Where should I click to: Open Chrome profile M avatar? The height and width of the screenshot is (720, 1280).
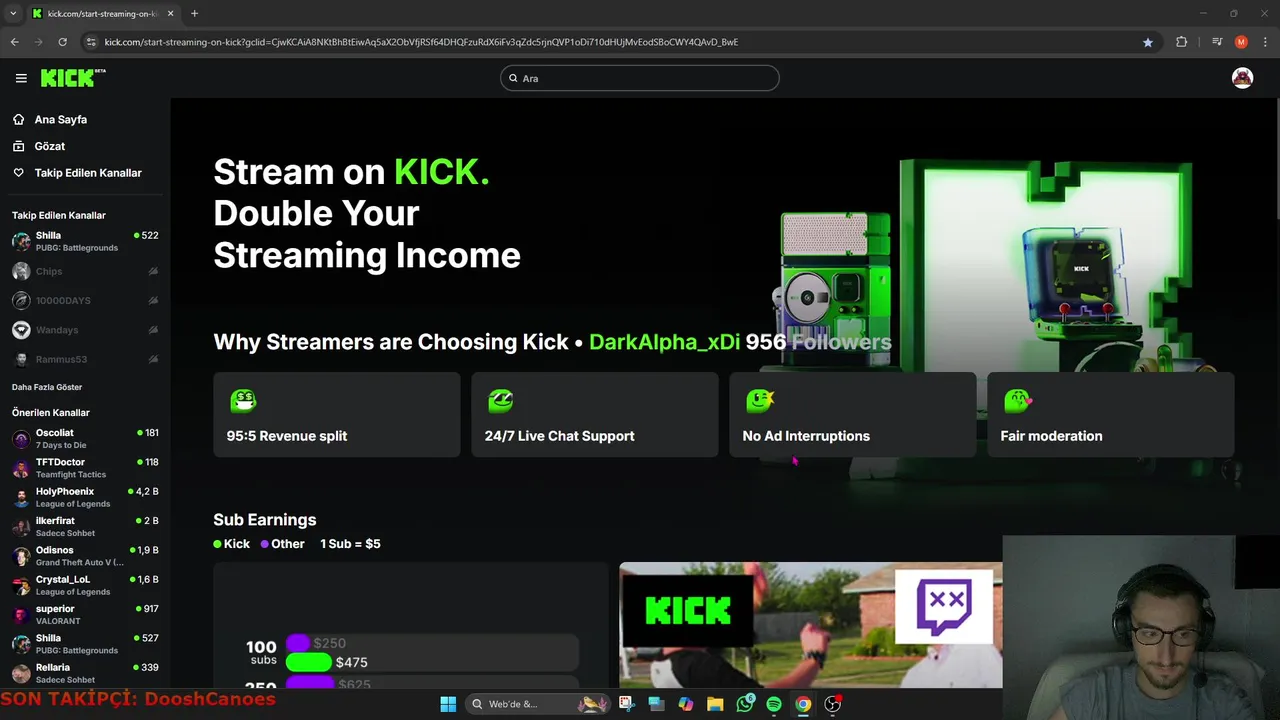pos(1241,42)
